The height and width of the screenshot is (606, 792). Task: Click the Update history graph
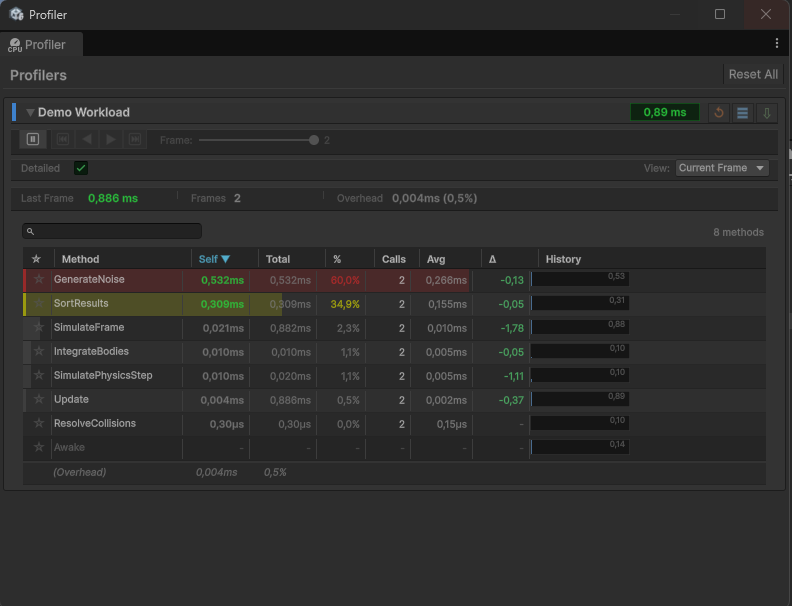click(x=580, y=399)
